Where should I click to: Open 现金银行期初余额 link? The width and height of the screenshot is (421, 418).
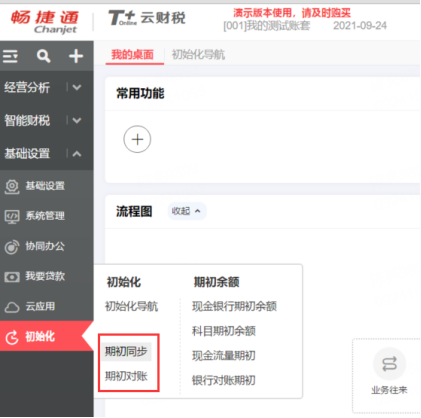[x=234, y=306]
